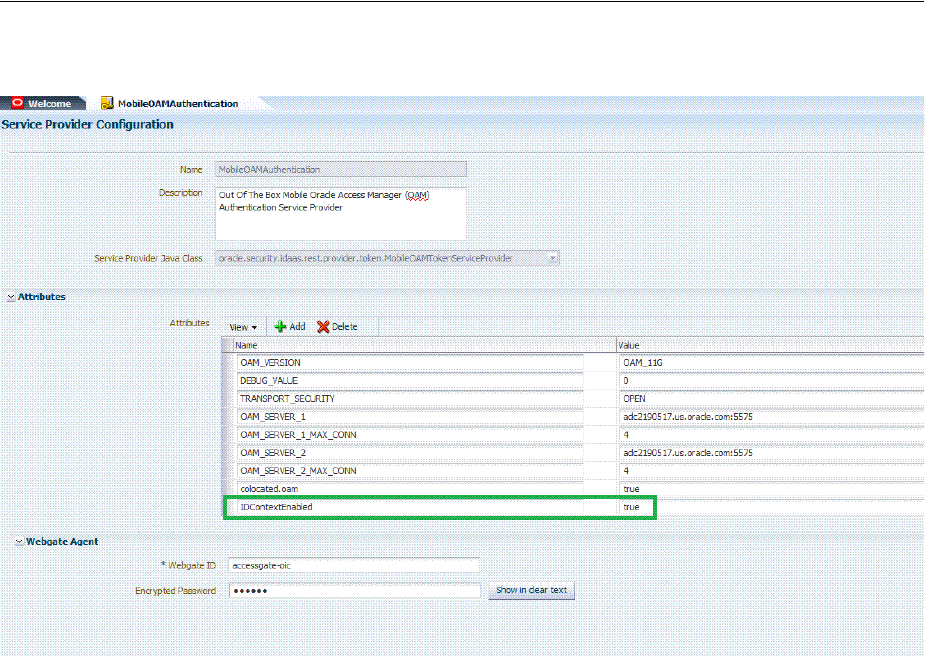Click the Show in clear text button

[x=532, y=590]
